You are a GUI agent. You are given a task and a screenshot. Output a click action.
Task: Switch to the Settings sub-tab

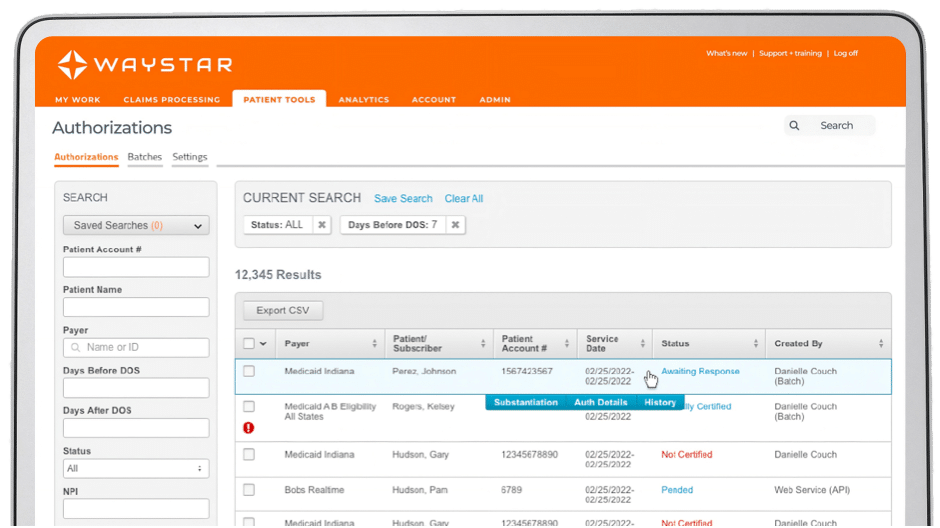click(x=189, y=157)
